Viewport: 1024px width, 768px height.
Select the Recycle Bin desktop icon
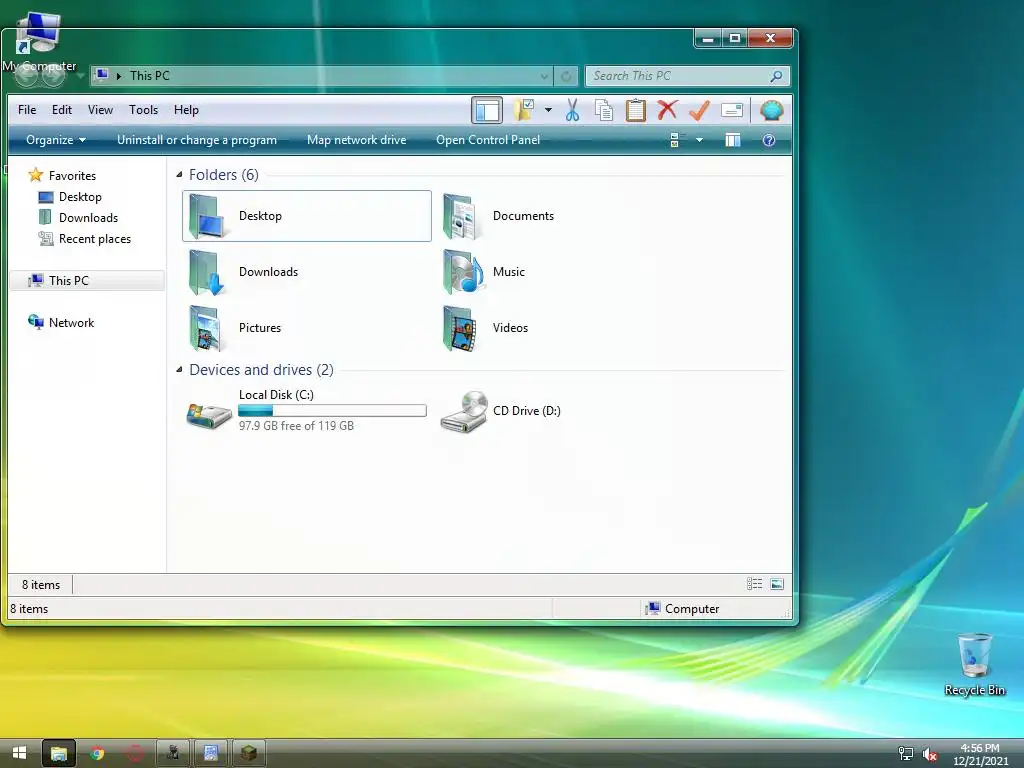click(x=974, y=664)
